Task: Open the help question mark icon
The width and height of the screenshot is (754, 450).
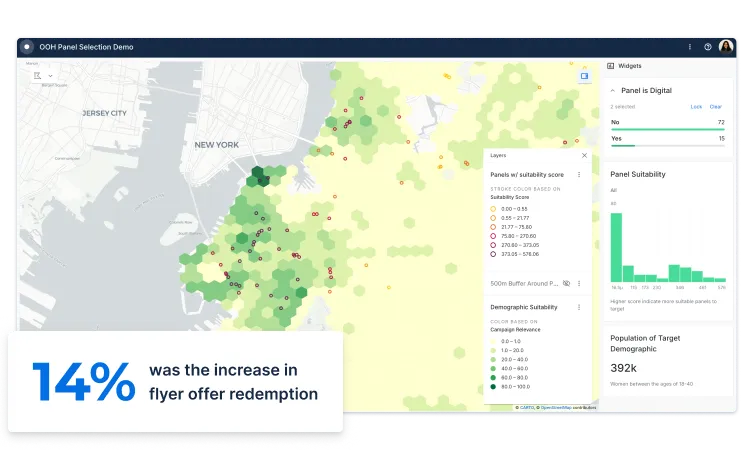Action: pos(708,46)
